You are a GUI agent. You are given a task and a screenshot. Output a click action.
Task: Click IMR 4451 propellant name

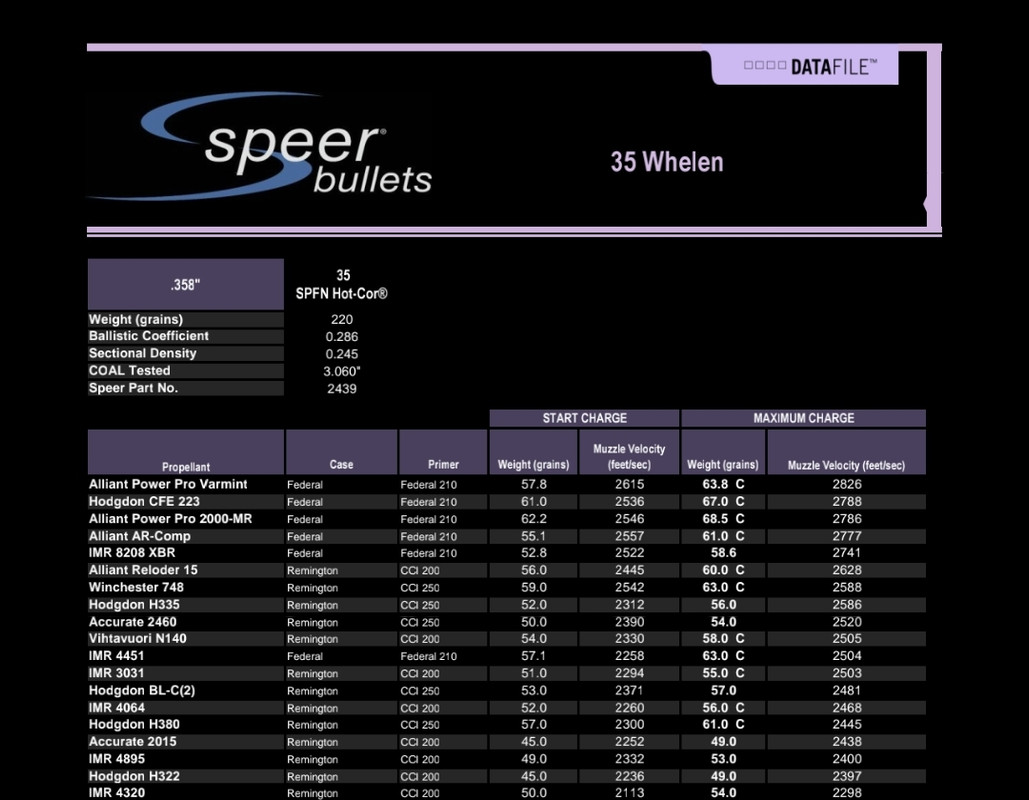pos(116,656)
